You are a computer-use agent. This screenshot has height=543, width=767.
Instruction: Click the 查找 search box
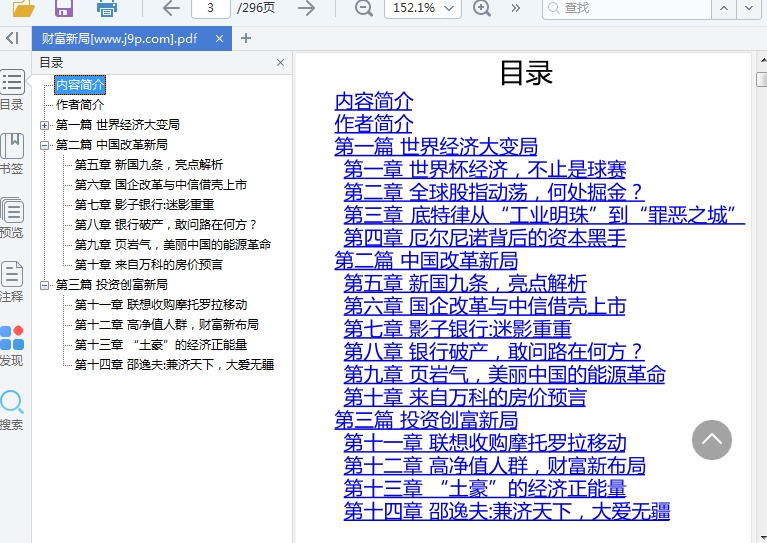pyautogui.click(x=627, y=8)
